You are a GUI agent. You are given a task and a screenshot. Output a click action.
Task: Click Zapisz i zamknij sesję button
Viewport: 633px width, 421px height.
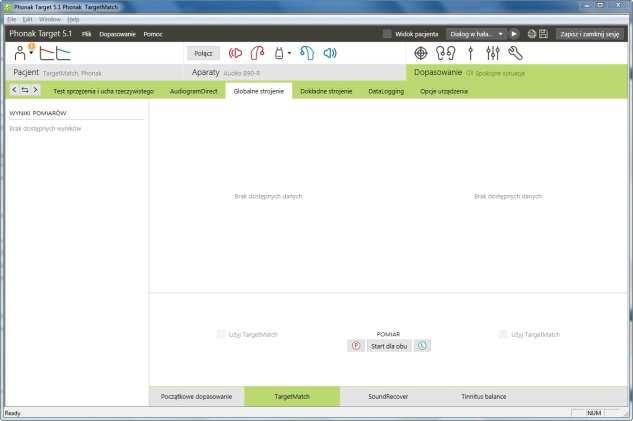pyautogui.click(x=590, y=34)
